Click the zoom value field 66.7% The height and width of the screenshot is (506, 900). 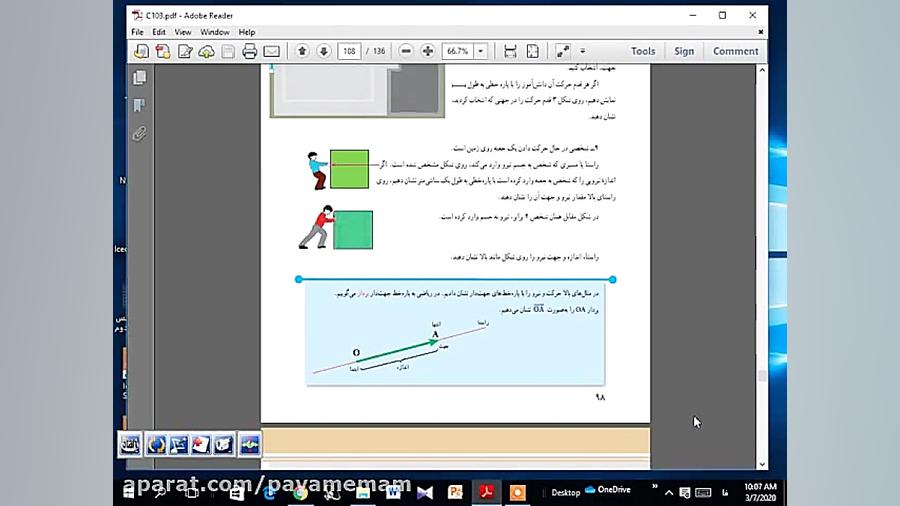tap(457, 51)
